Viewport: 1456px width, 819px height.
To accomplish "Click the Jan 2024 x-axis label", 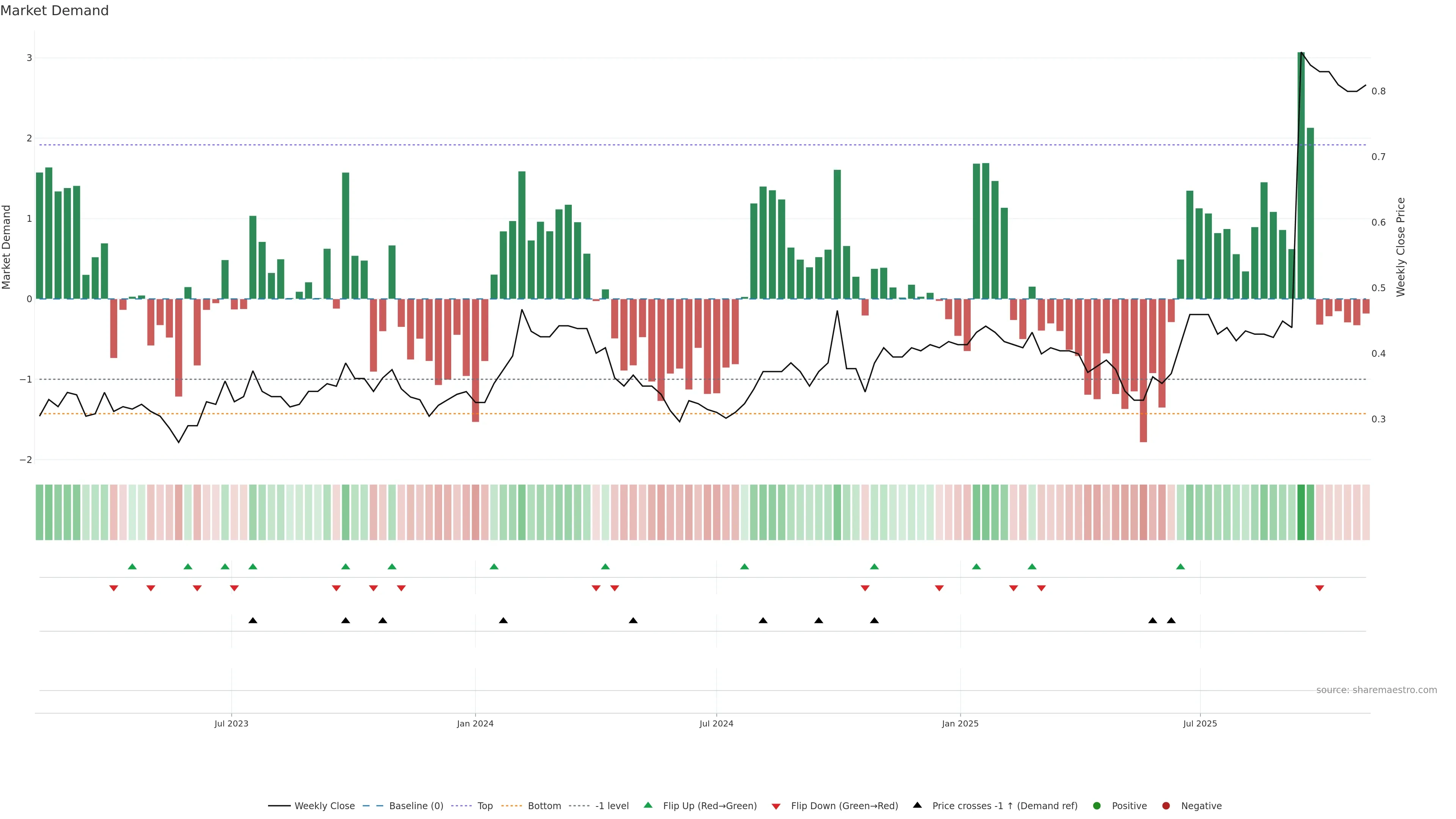I will pyautogui.click(x=475, y=723).
